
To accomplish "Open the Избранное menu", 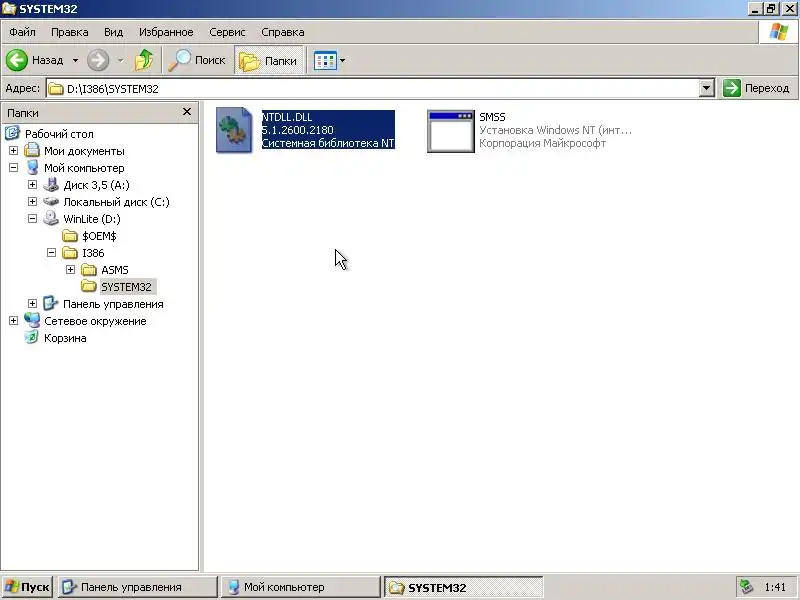I will coord(166,32).
